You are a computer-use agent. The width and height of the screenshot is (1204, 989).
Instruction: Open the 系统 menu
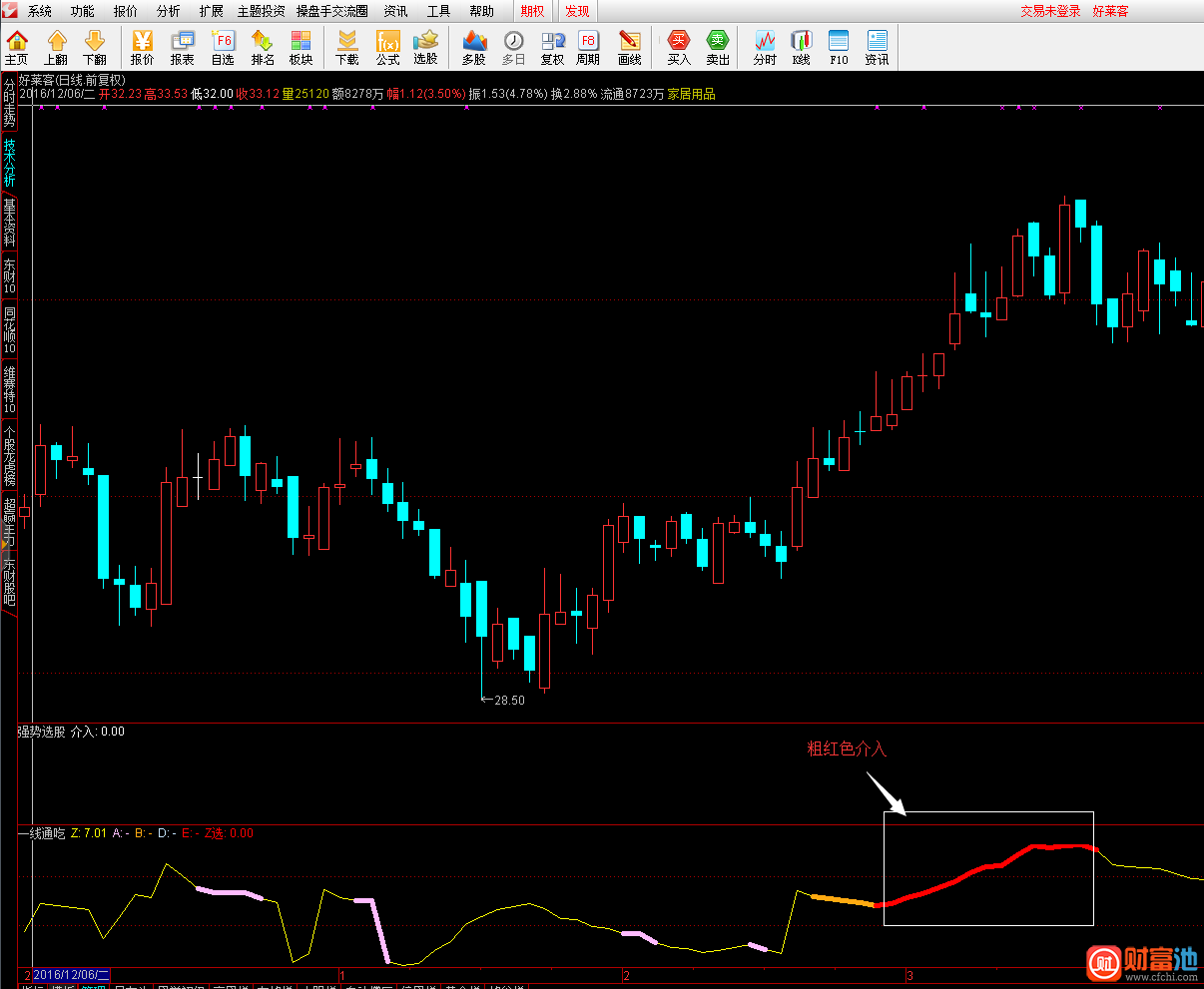pyautogui.click(x=40, y=11)
